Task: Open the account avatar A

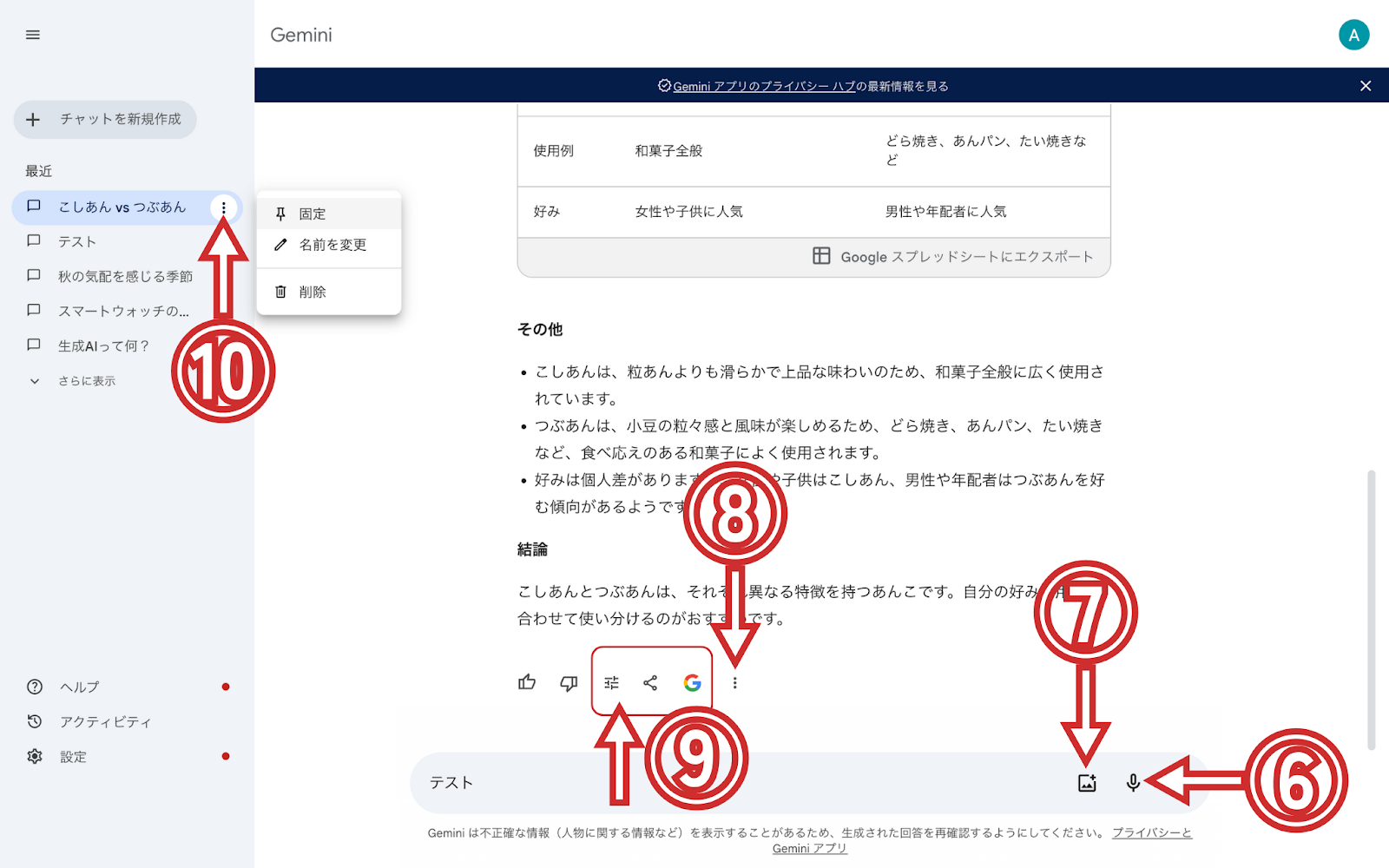Action: pos(1353,35)
